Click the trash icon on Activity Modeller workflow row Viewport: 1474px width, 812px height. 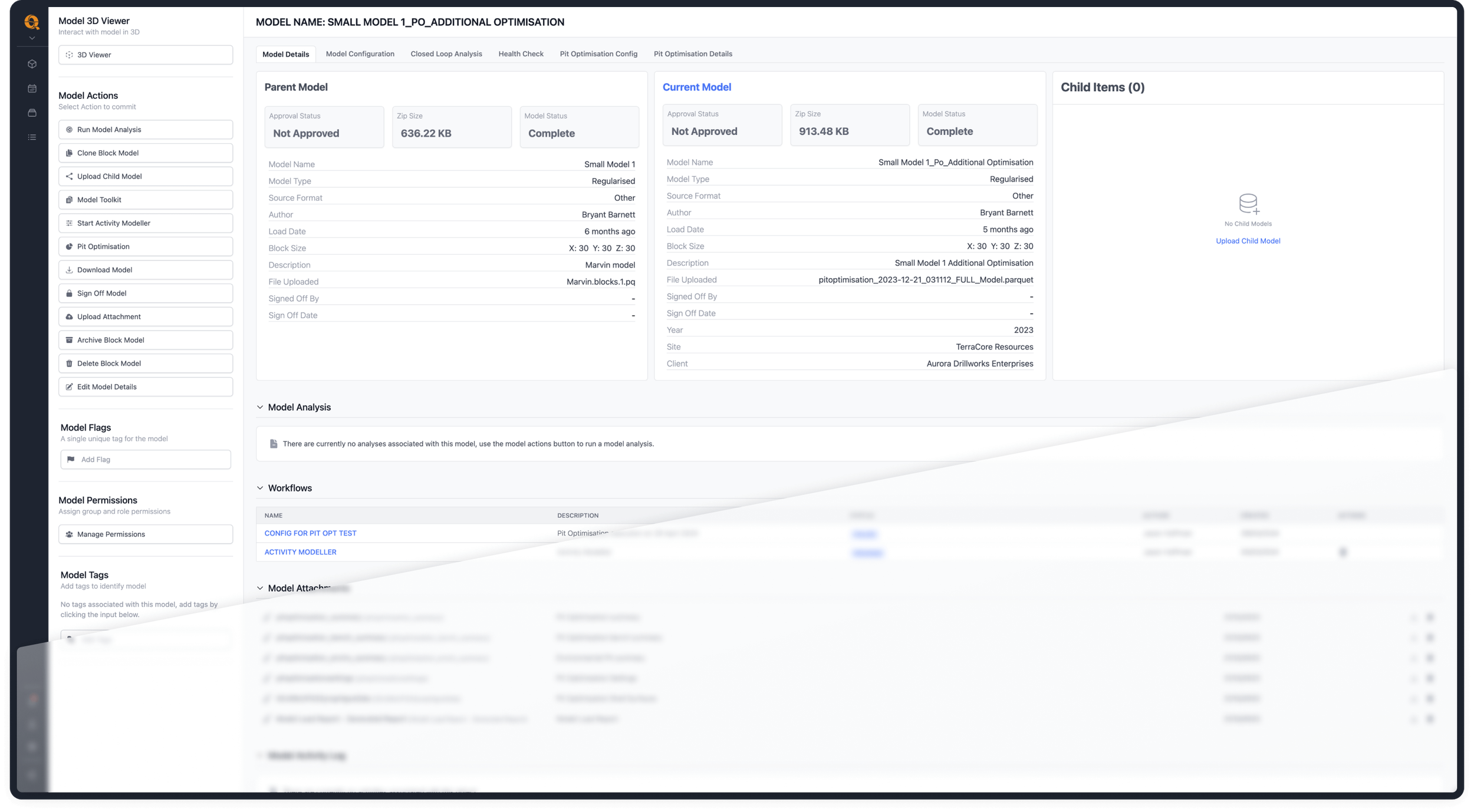click(x=1343, y=552)
